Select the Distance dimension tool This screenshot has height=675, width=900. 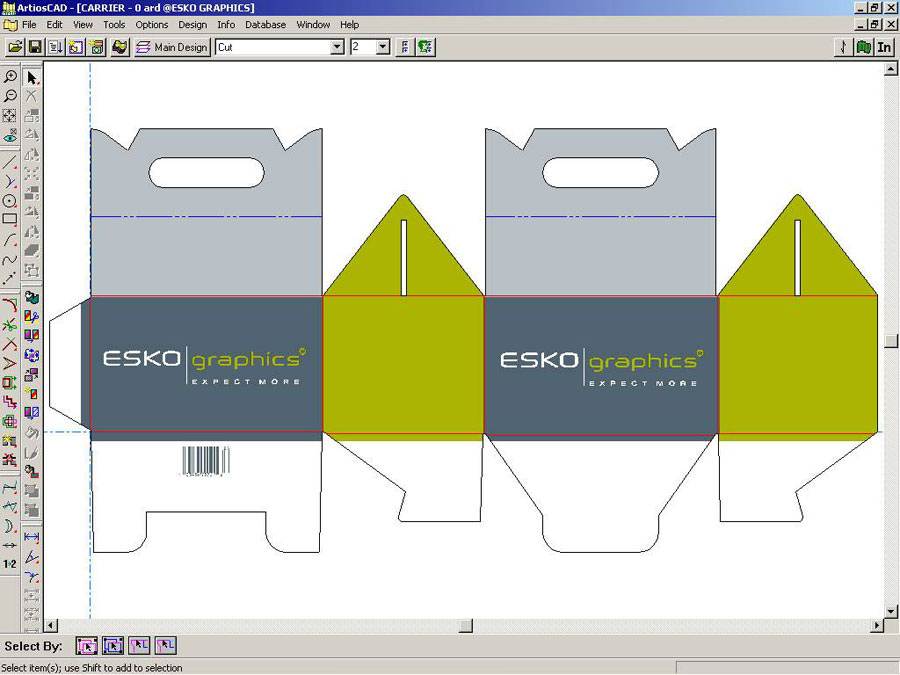tap(32, 537)
